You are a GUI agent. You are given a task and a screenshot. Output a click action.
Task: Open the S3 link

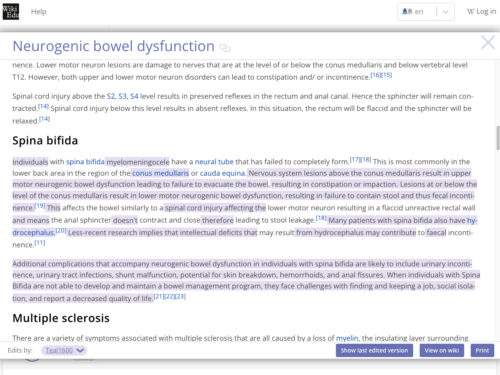point(122,96)
